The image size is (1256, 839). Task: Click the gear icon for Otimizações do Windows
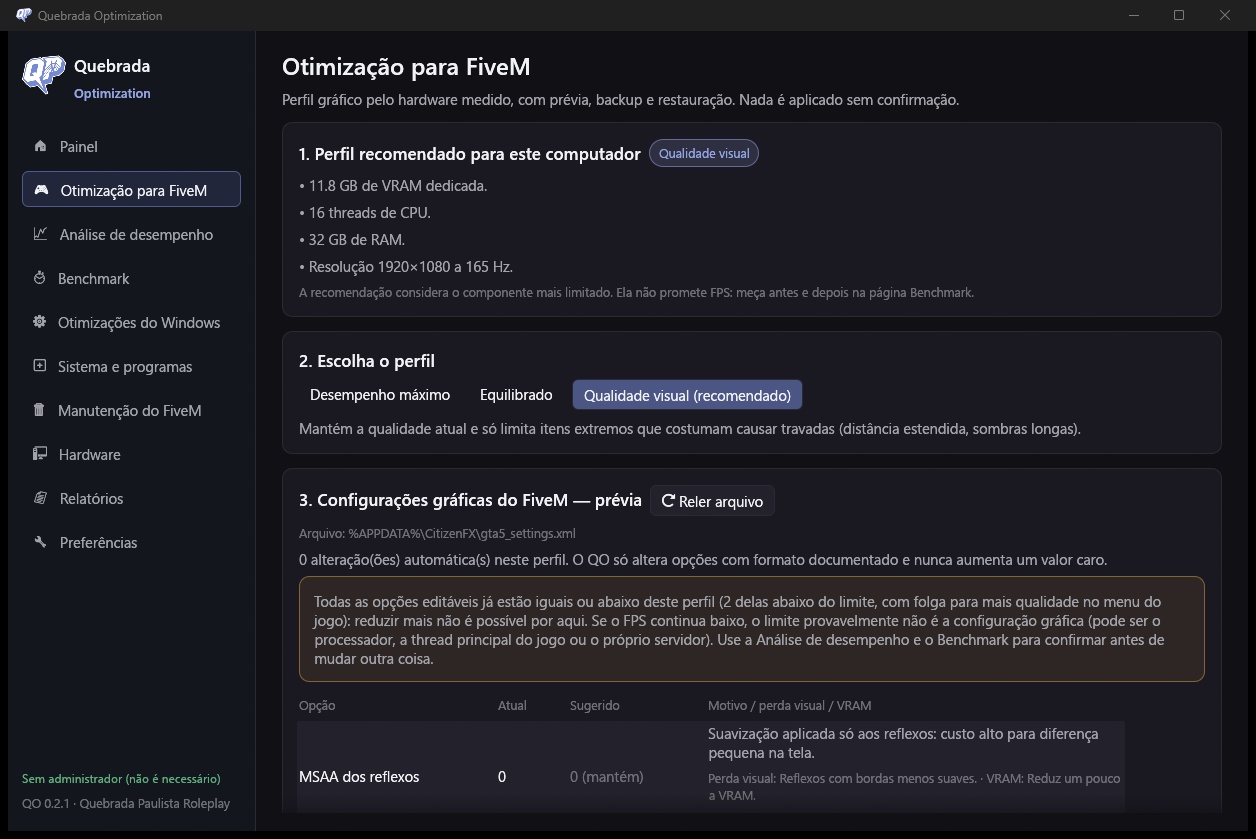point(40,322)
